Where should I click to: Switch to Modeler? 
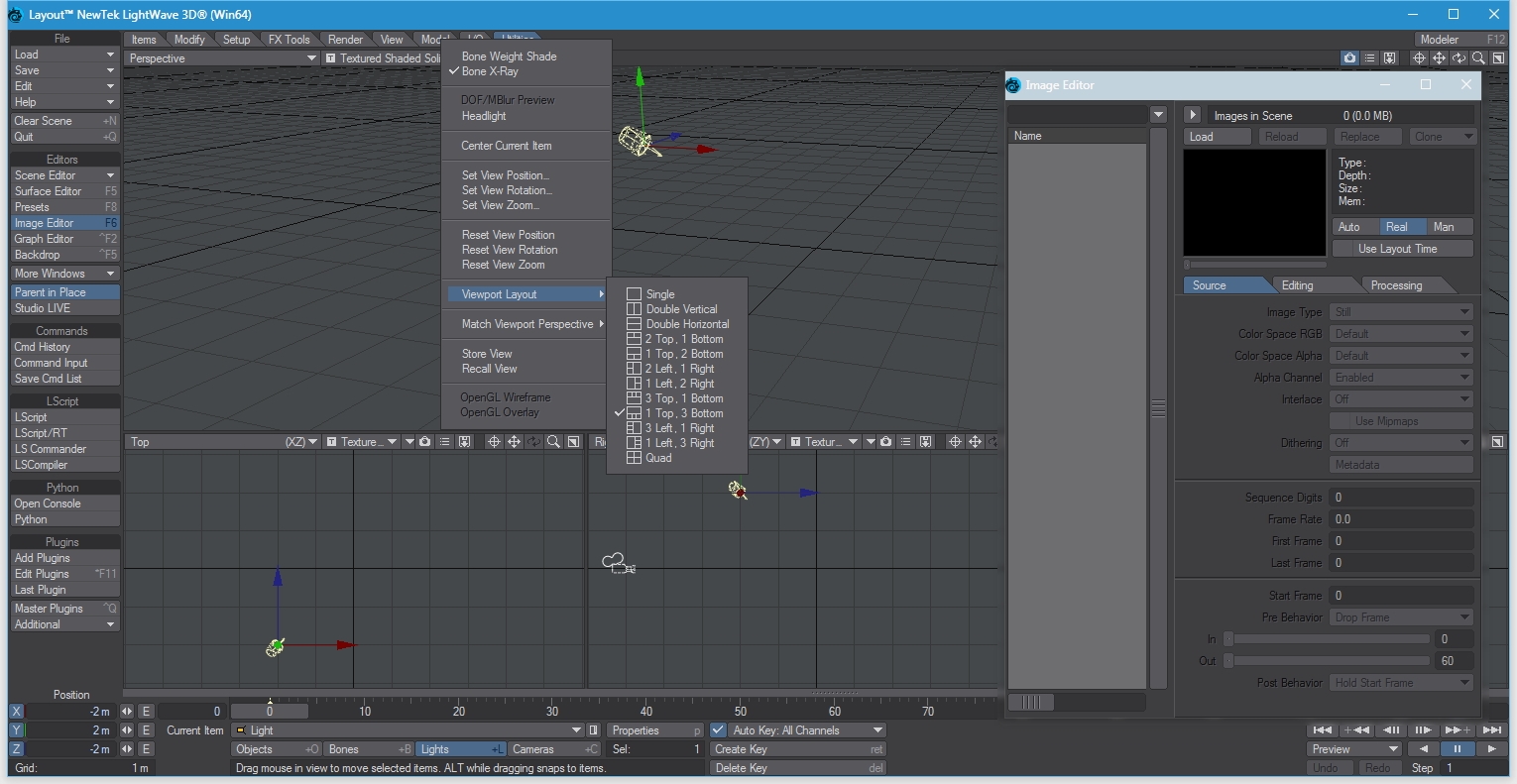click(1461, 40)
